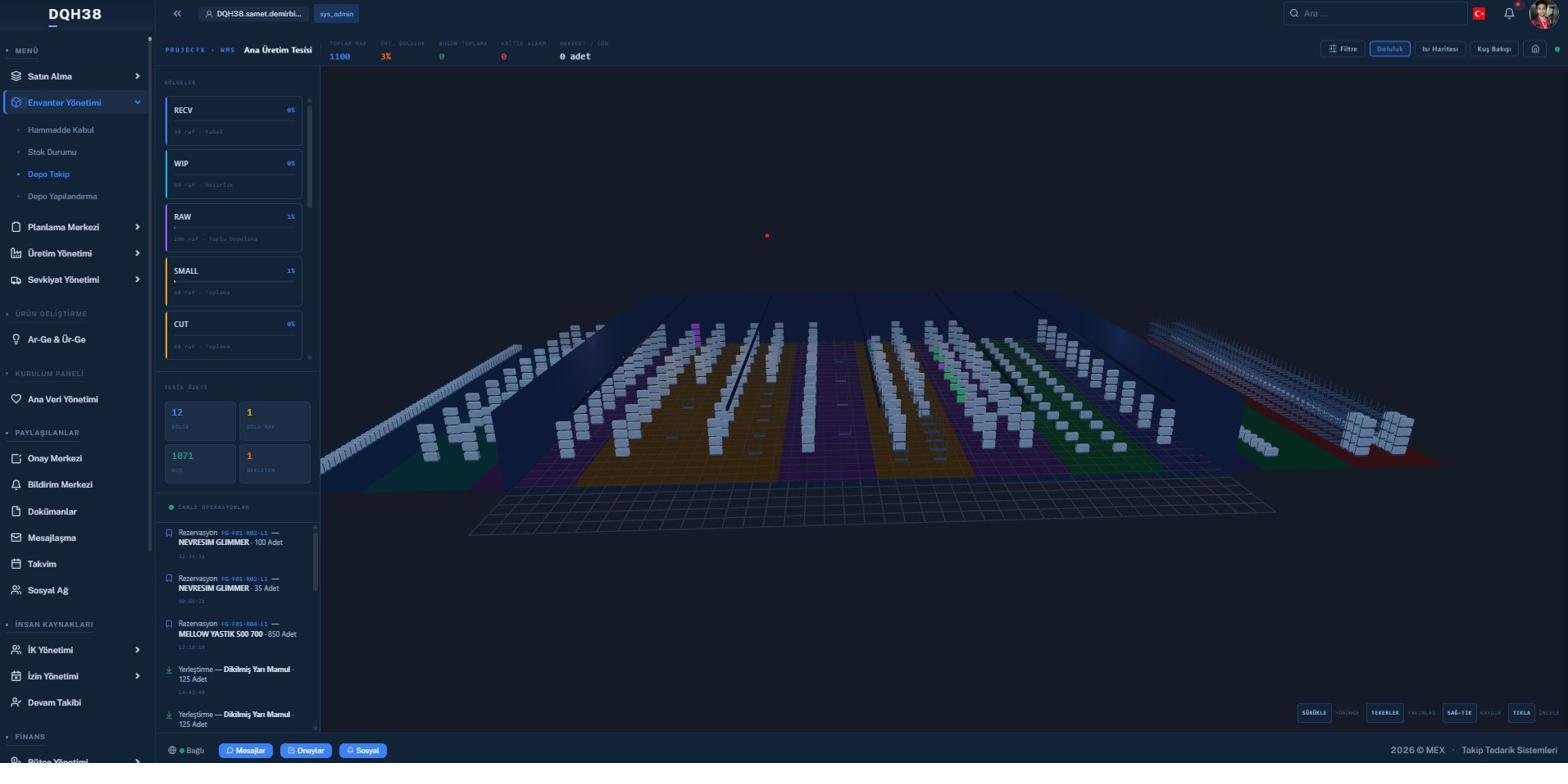Viewport: 1568px width, 784px height.
Task: Click the 1 Dolu Raf summary tile
Action: click(275, 420)
